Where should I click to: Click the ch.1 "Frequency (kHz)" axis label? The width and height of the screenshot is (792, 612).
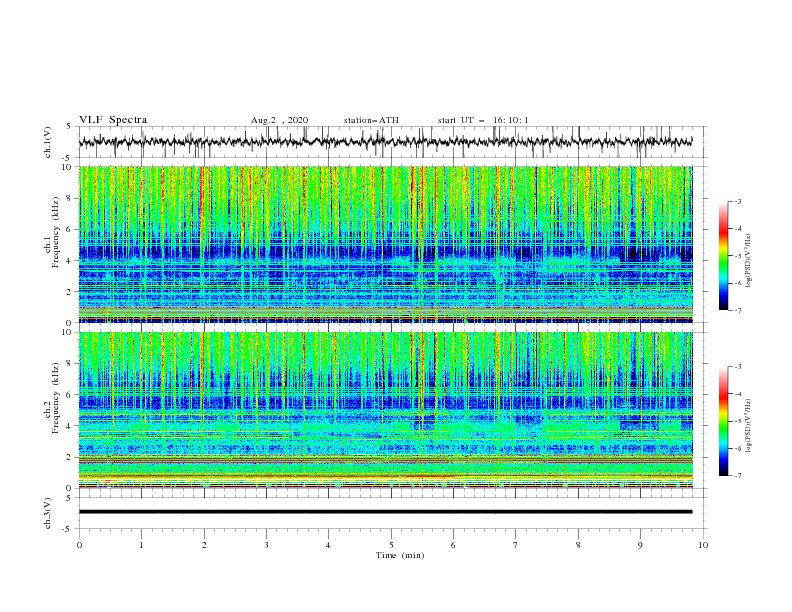(x=56, y=232)
